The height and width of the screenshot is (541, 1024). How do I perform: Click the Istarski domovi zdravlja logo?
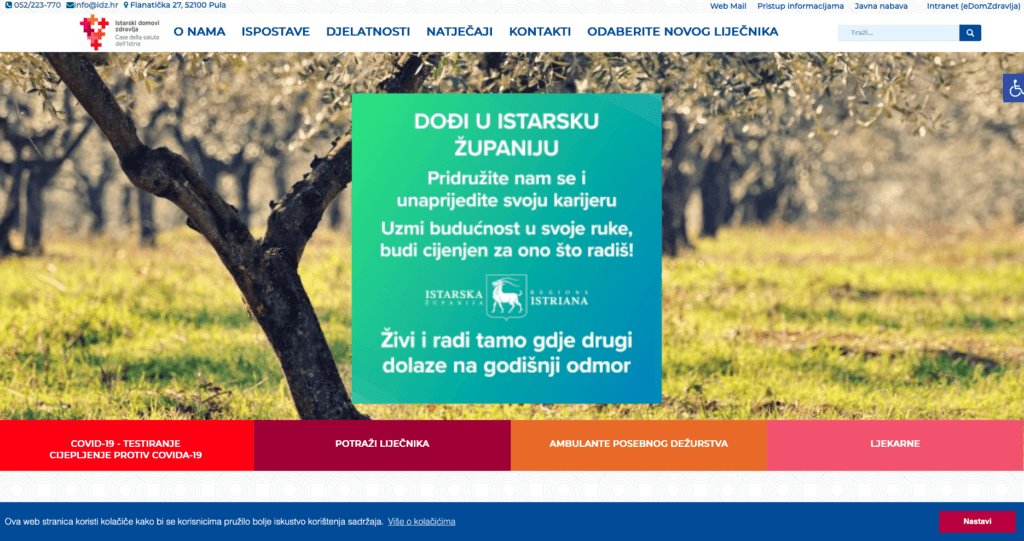click(120, 32)
